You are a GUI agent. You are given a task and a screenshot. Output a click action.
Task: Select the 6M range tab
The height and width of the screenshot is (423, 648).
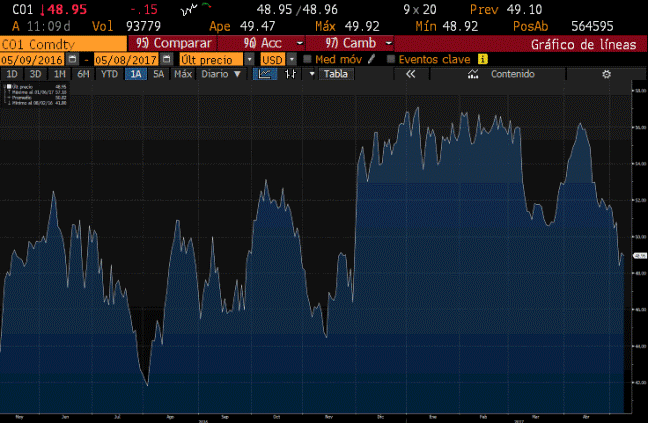[83, 74]
